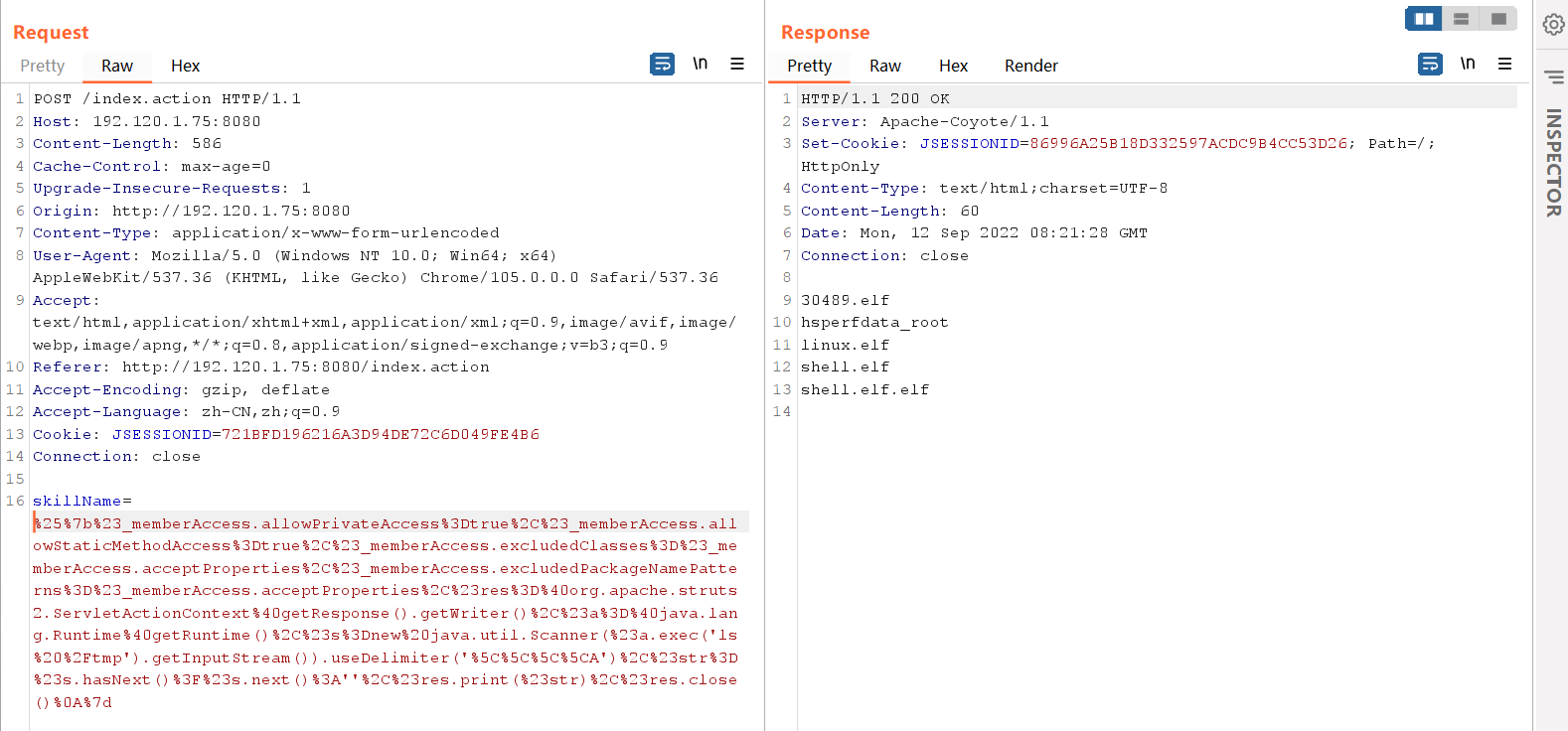This screenshot has height=731, width=1568.
Task: Click the OGNL payload body text
Action: point(386,613)
